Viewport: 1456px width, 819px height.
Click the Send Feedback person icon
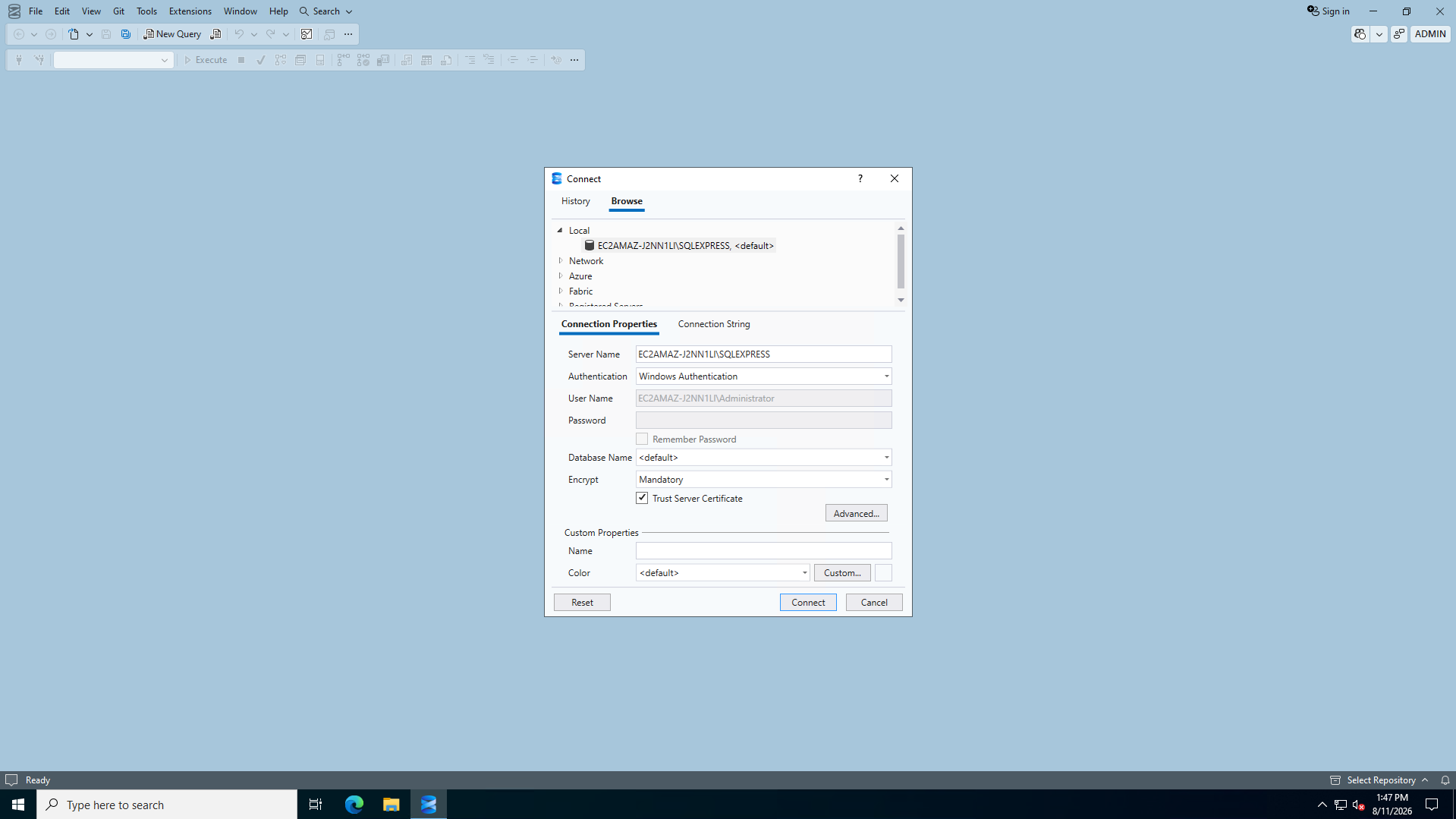1399,34
